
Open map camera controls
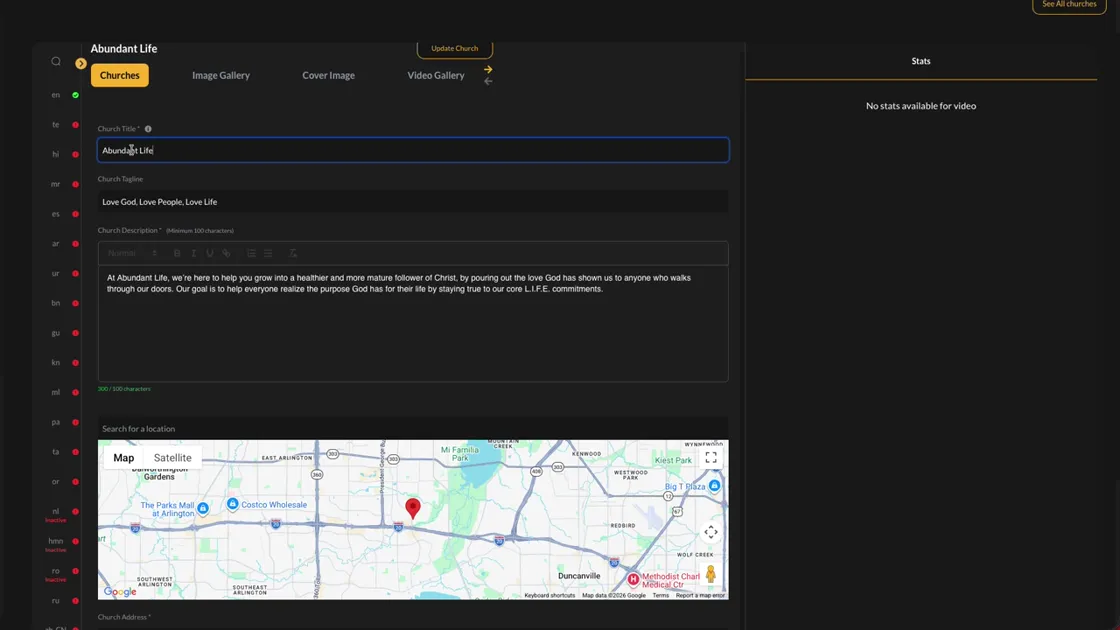pos(711,532)
